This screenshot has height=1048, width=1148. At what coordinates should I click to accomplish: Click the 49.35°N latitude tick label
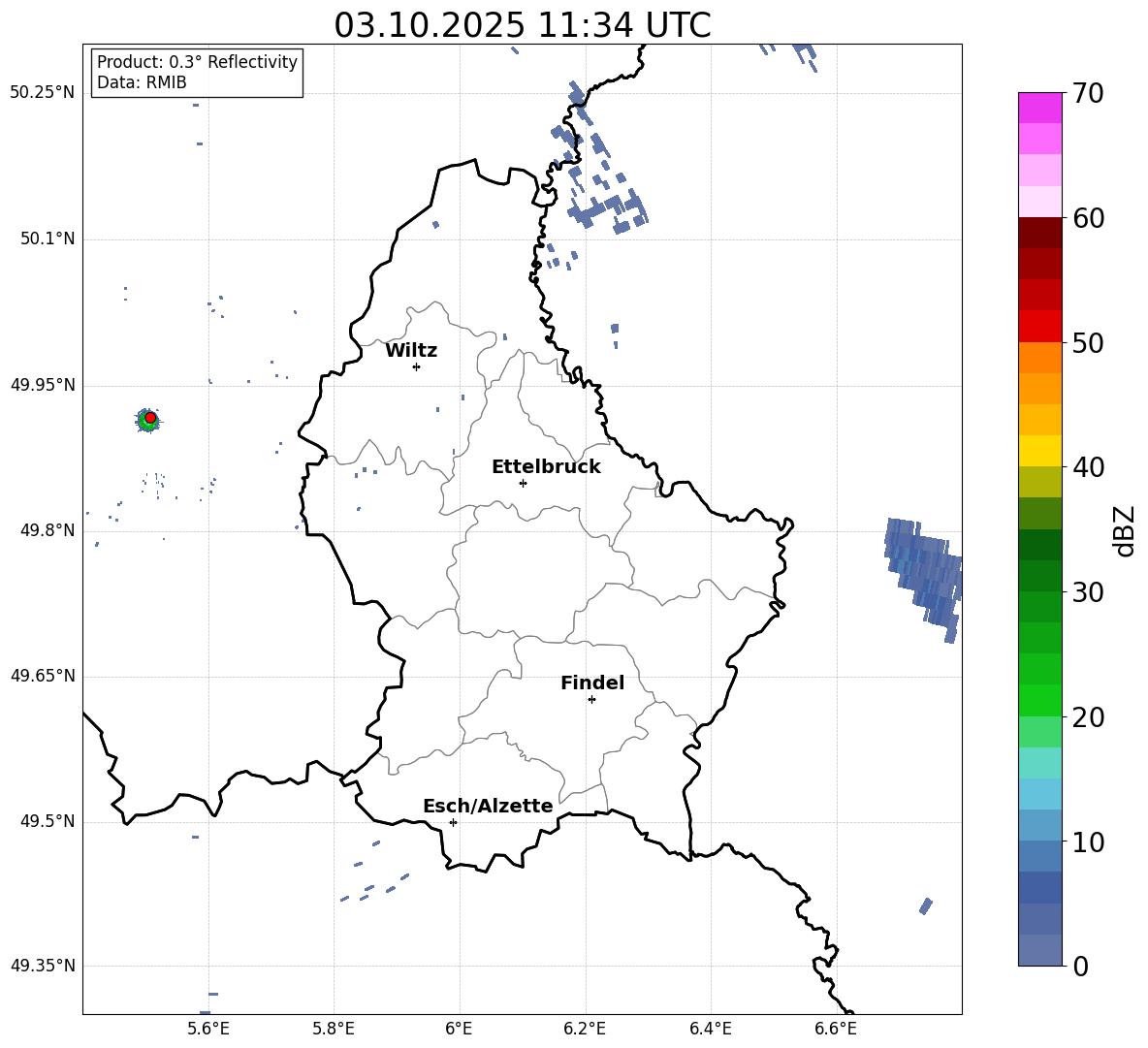pyautogui.click(x=43, y=966)
